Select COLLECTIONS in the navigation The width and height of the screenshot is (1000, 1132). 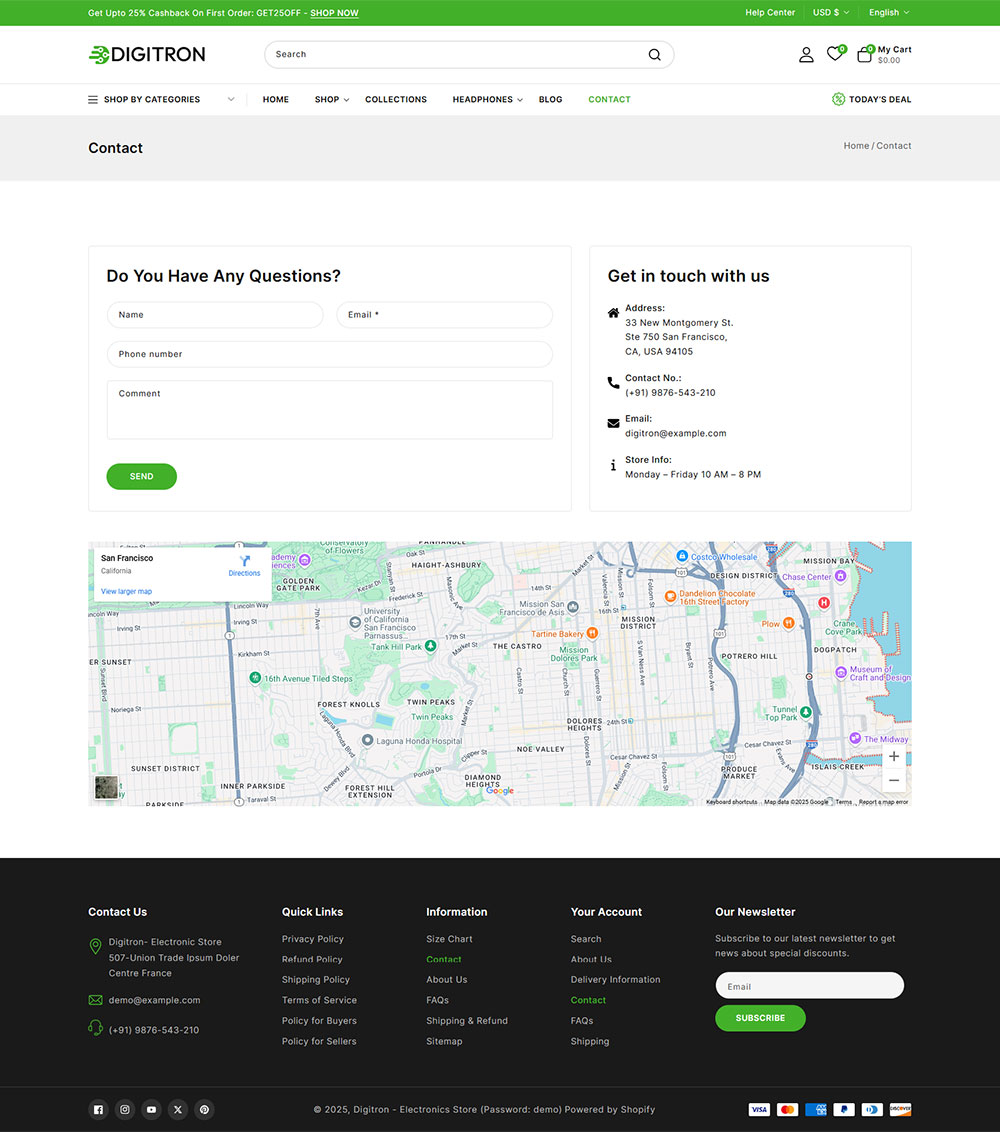[396, 99]
